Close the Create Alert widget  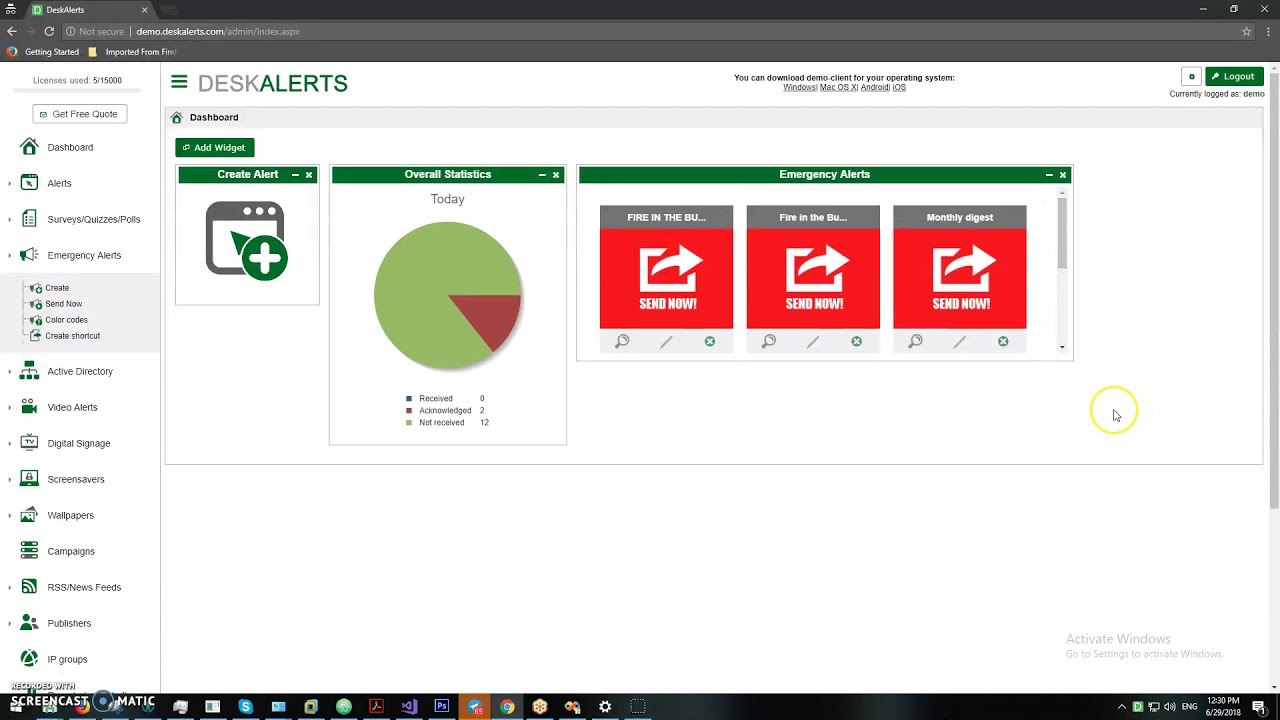click(x=309, y=175)
